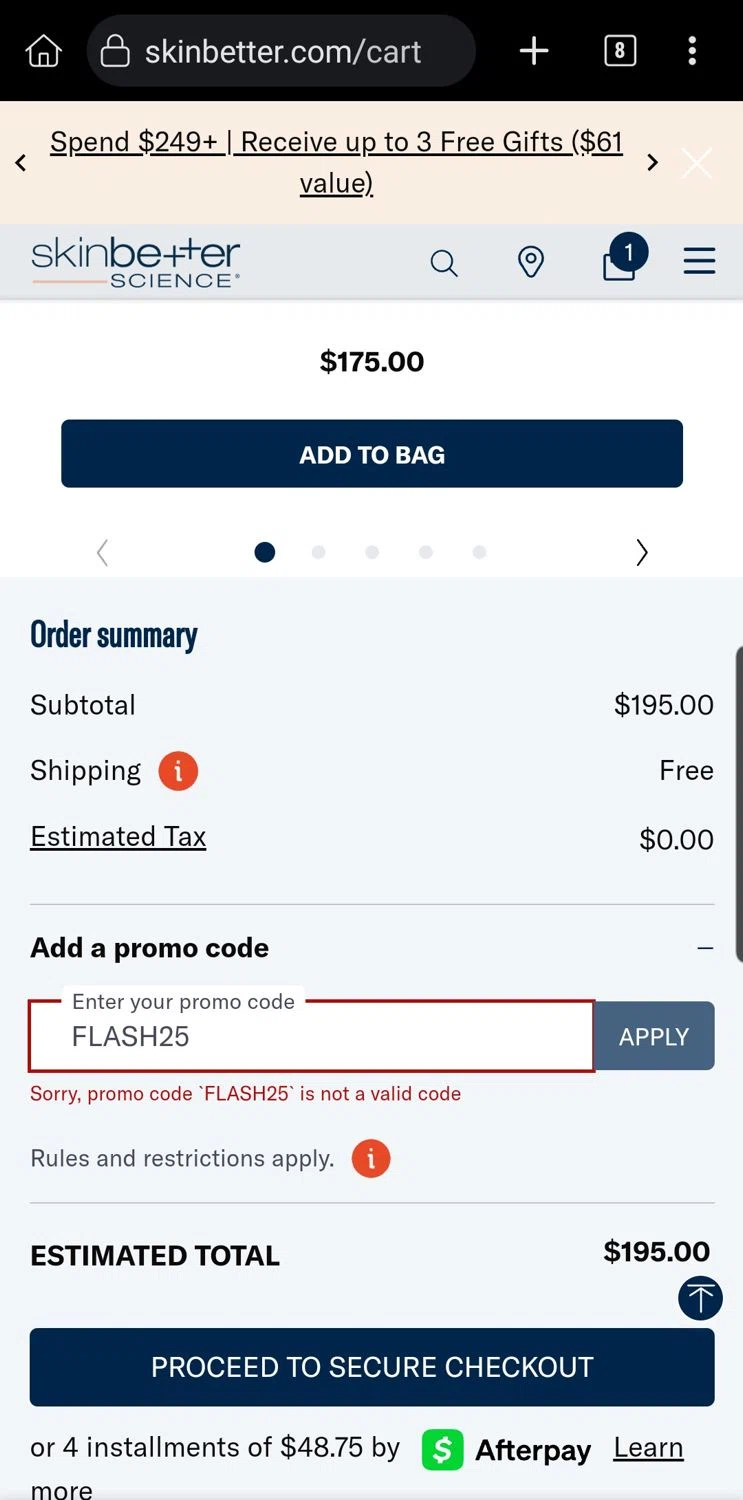Show next promo banner message
The image size is (743, 1500).
tap(652, 163)
